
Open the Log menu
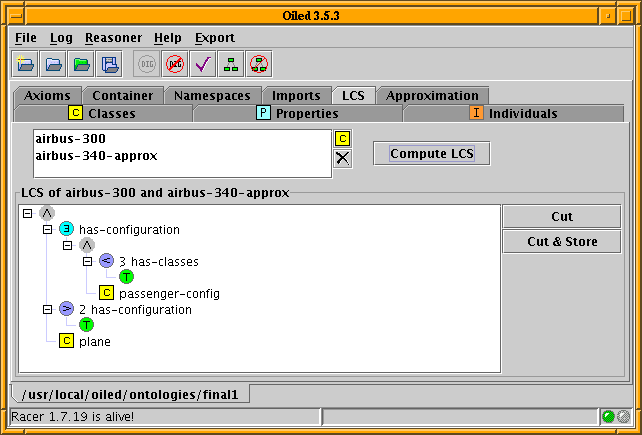coord(61,38)
